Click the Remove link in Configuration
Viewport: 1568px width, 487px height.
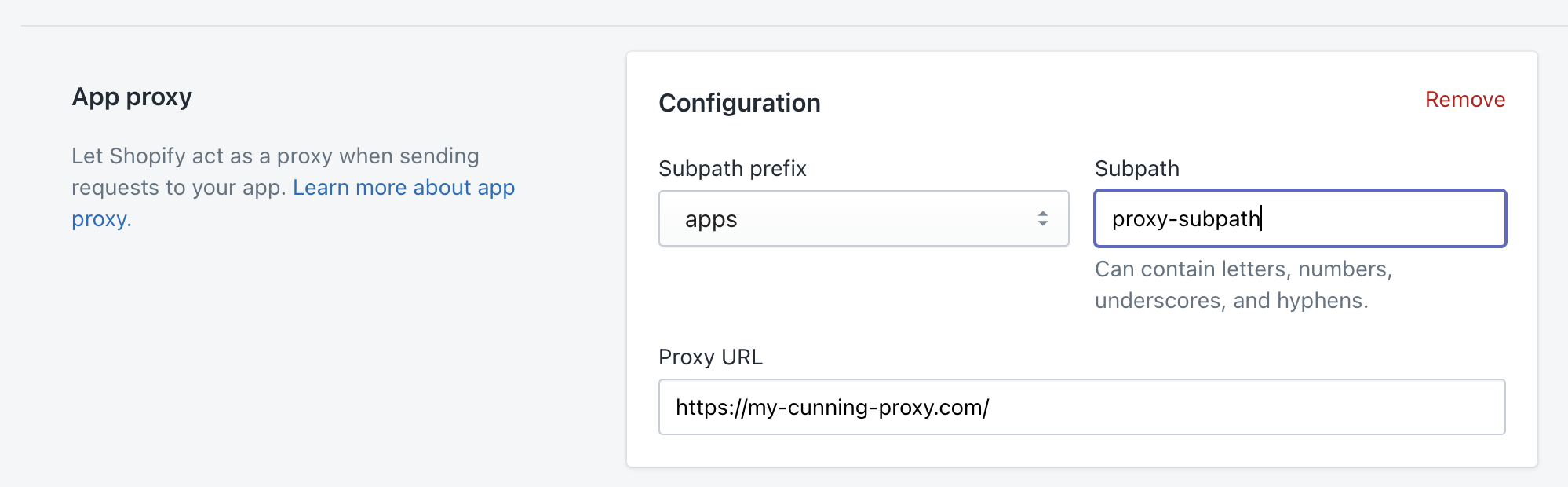(1464, 100)
